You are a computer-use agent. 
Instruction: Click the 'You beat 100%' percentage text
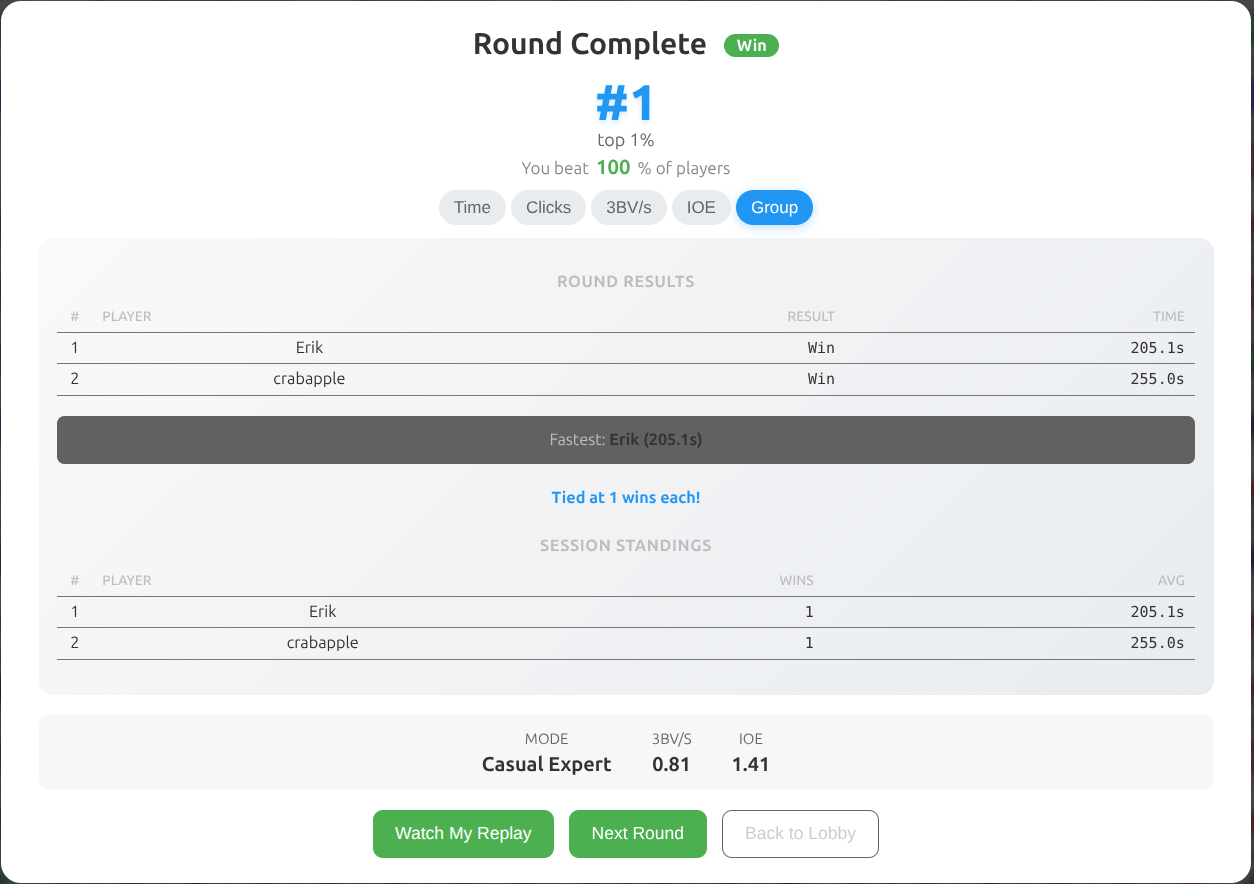625,167
